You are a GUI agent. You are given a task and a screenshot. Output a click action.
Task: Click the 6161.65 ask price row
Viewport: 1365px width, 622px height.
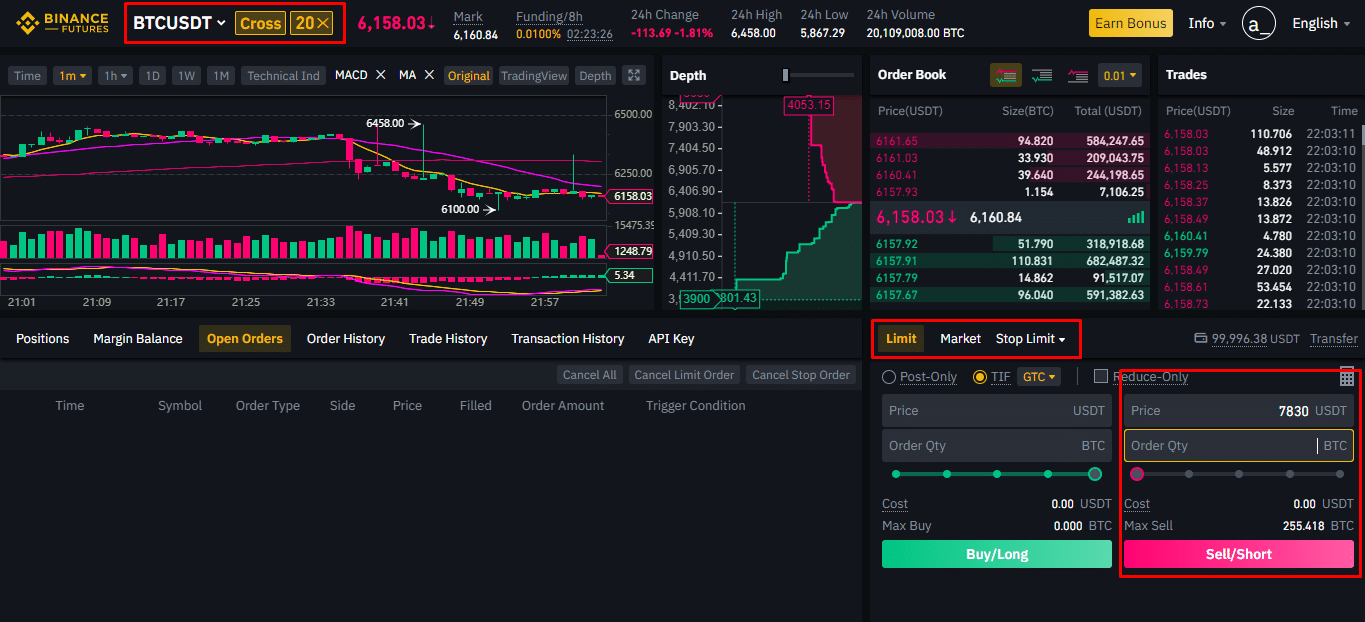(1009, 141)
